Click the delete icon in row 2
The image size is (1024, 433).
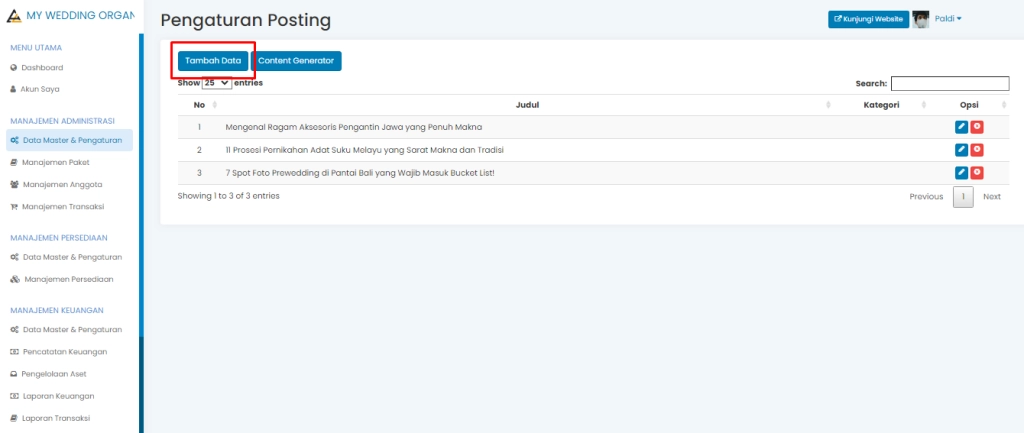click(977, 150)
